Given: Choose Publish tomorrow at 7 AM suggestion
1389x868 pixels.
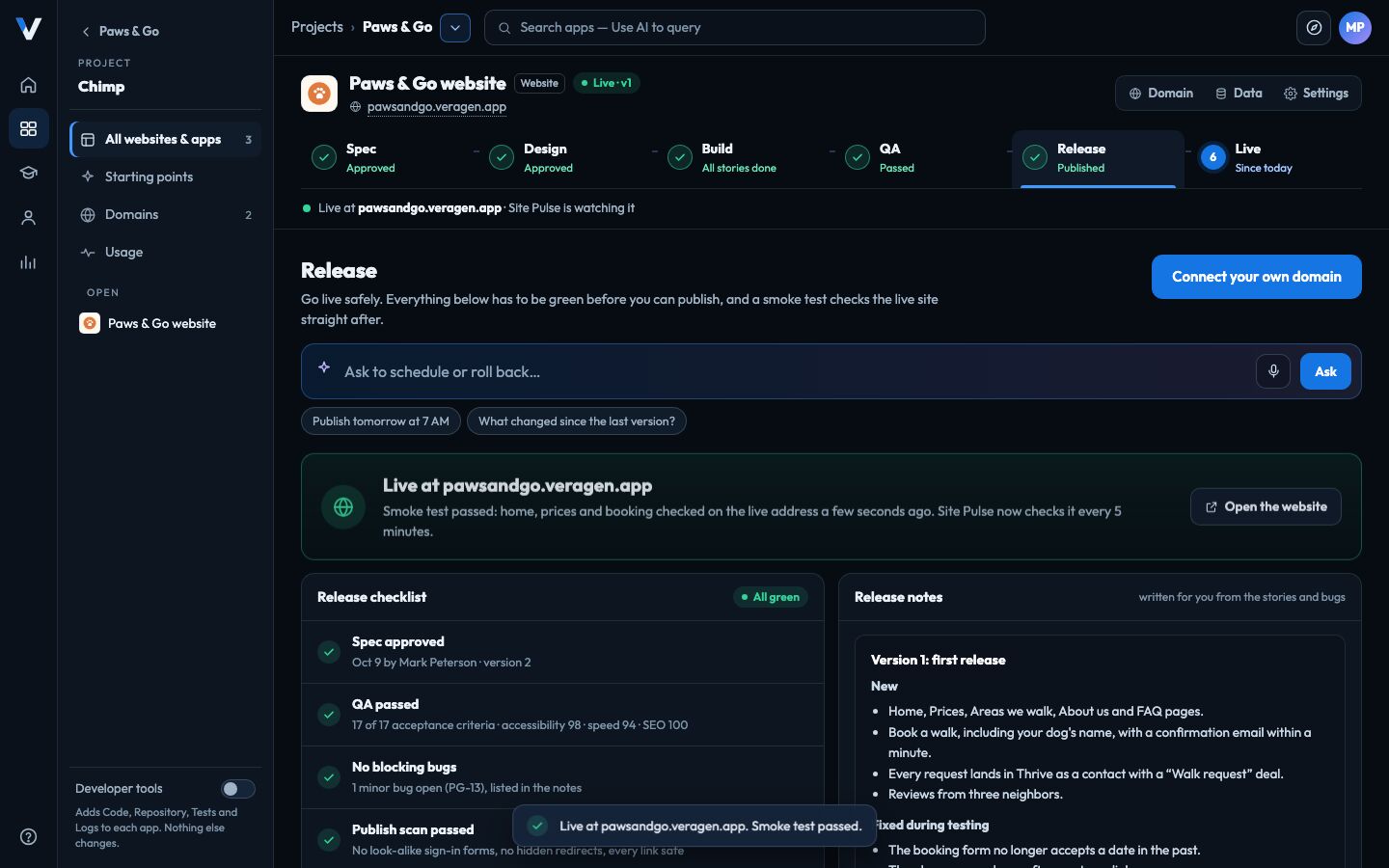Looking at the screenshot, I should [x=381, y=421].
